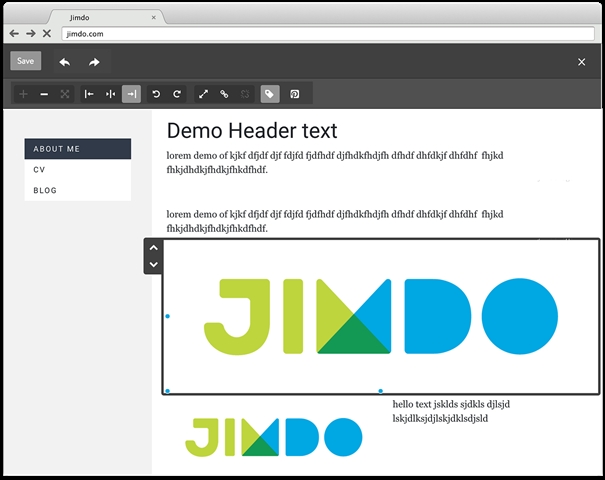Viewport: 605px width, 480px height.
Task: Align the image to the left
Action: 89,94
